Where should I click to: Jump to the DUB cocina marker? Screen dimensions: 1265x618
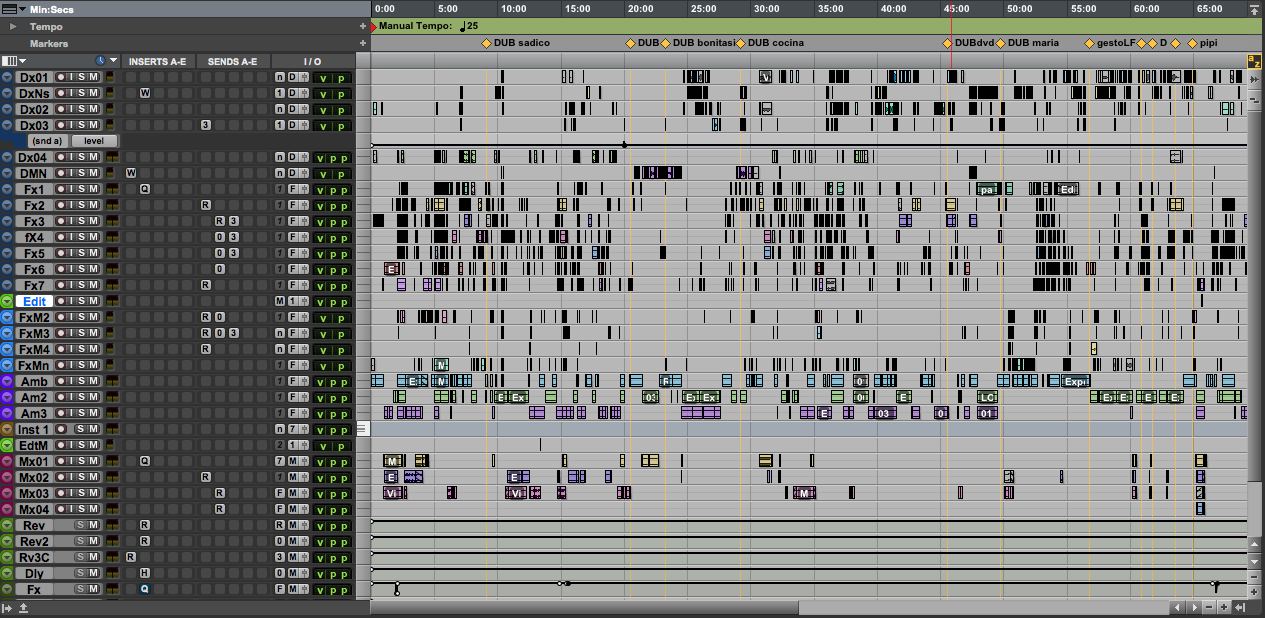(x=741, y=43)
